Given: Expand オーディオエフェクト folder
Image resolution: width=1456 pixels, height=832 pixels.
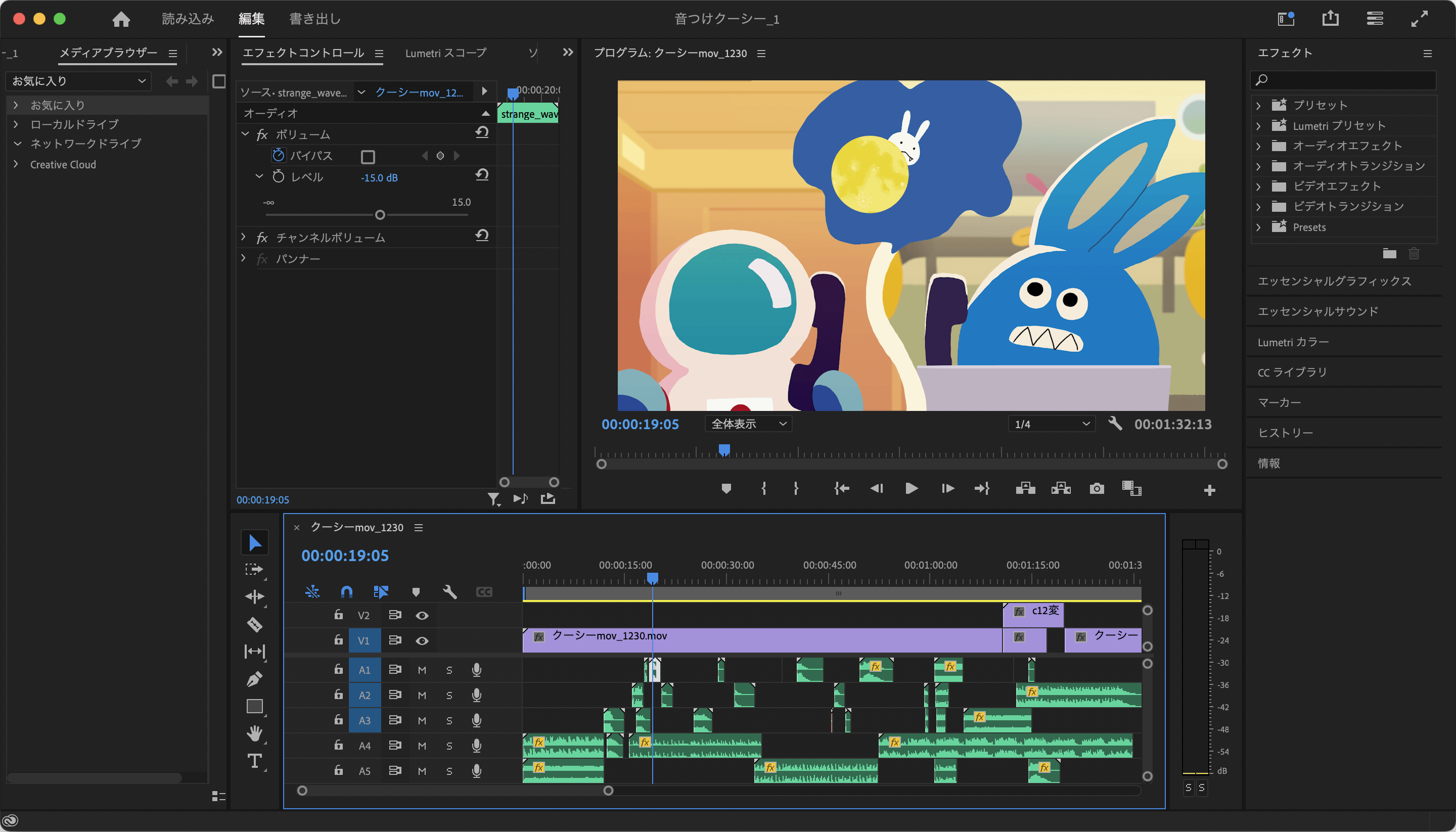Looking at the screenshot, I should pyautogui.click(x=1258, y=146).
